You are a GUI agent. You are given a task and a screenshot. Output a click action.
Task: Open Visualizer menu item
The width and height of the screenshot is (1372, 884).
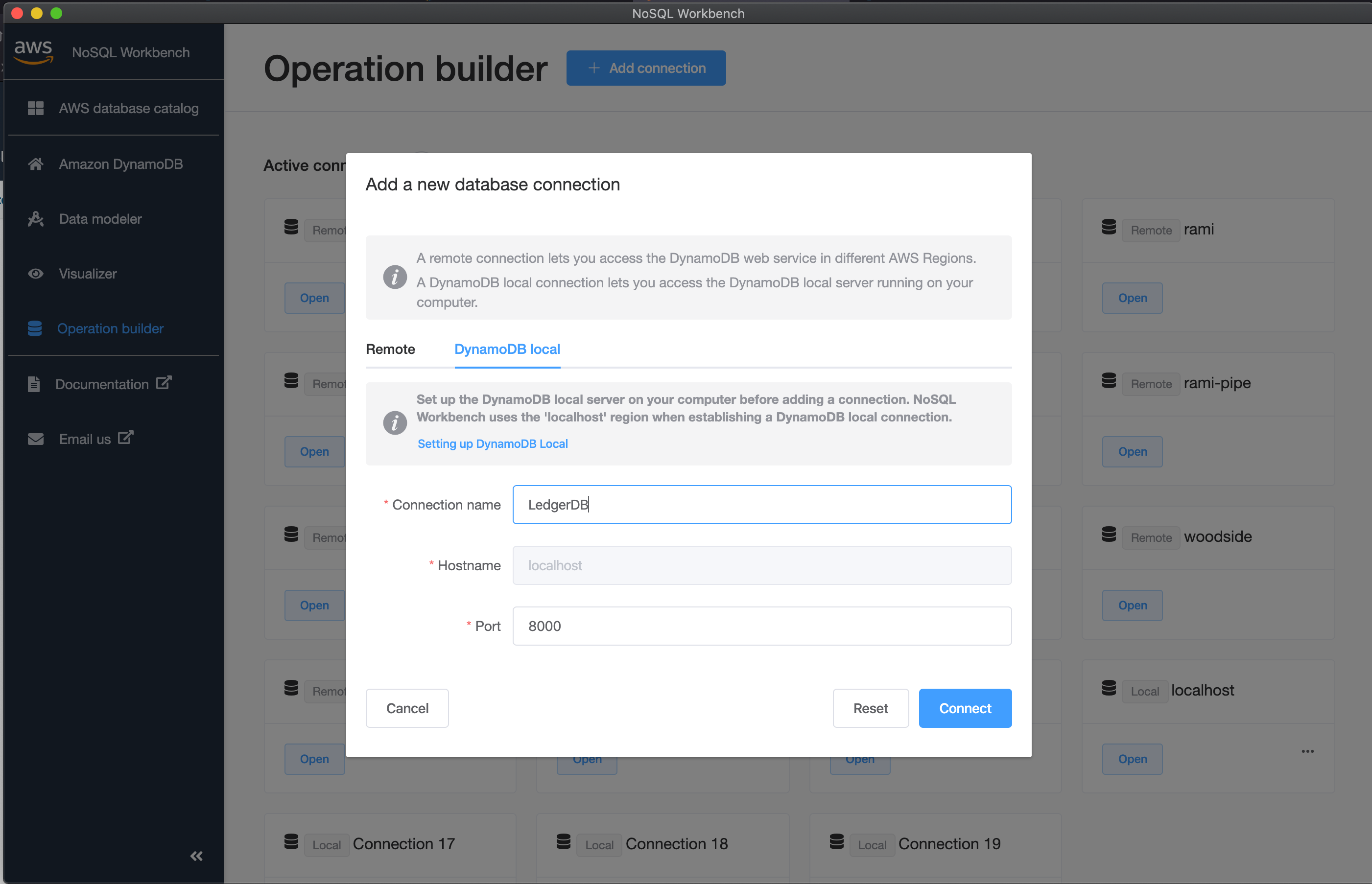pyautogui.click(x=114, y=274)
